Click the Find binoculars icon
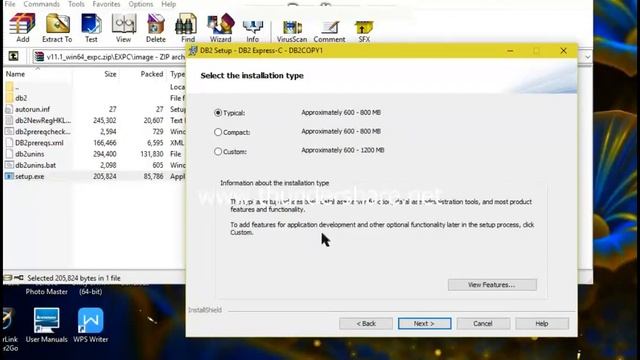640x360 pixels. tap(187, 28)
